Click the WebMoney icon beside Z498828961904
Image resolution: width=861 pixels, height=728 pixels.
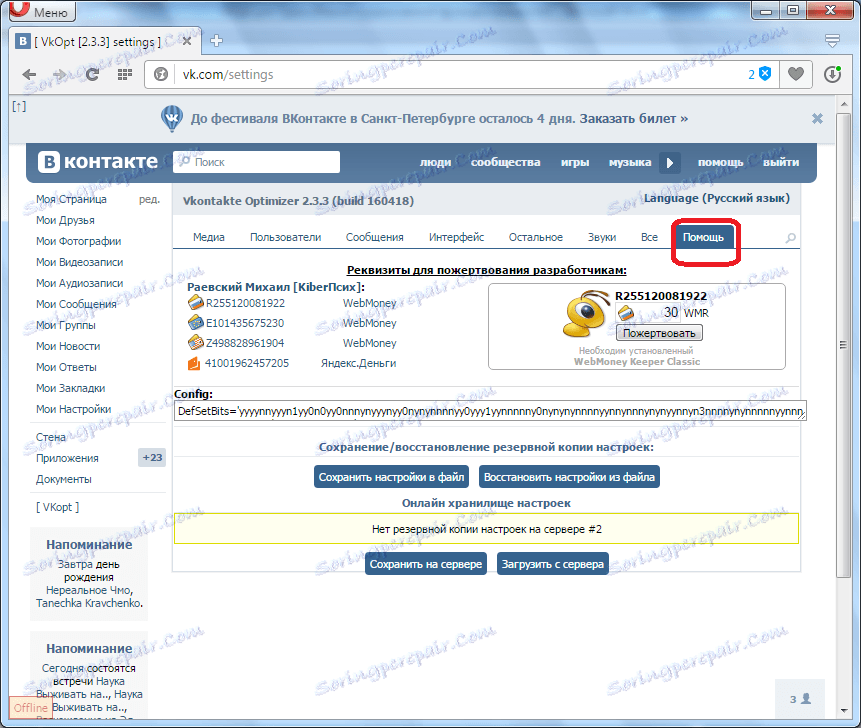(195, 343)
